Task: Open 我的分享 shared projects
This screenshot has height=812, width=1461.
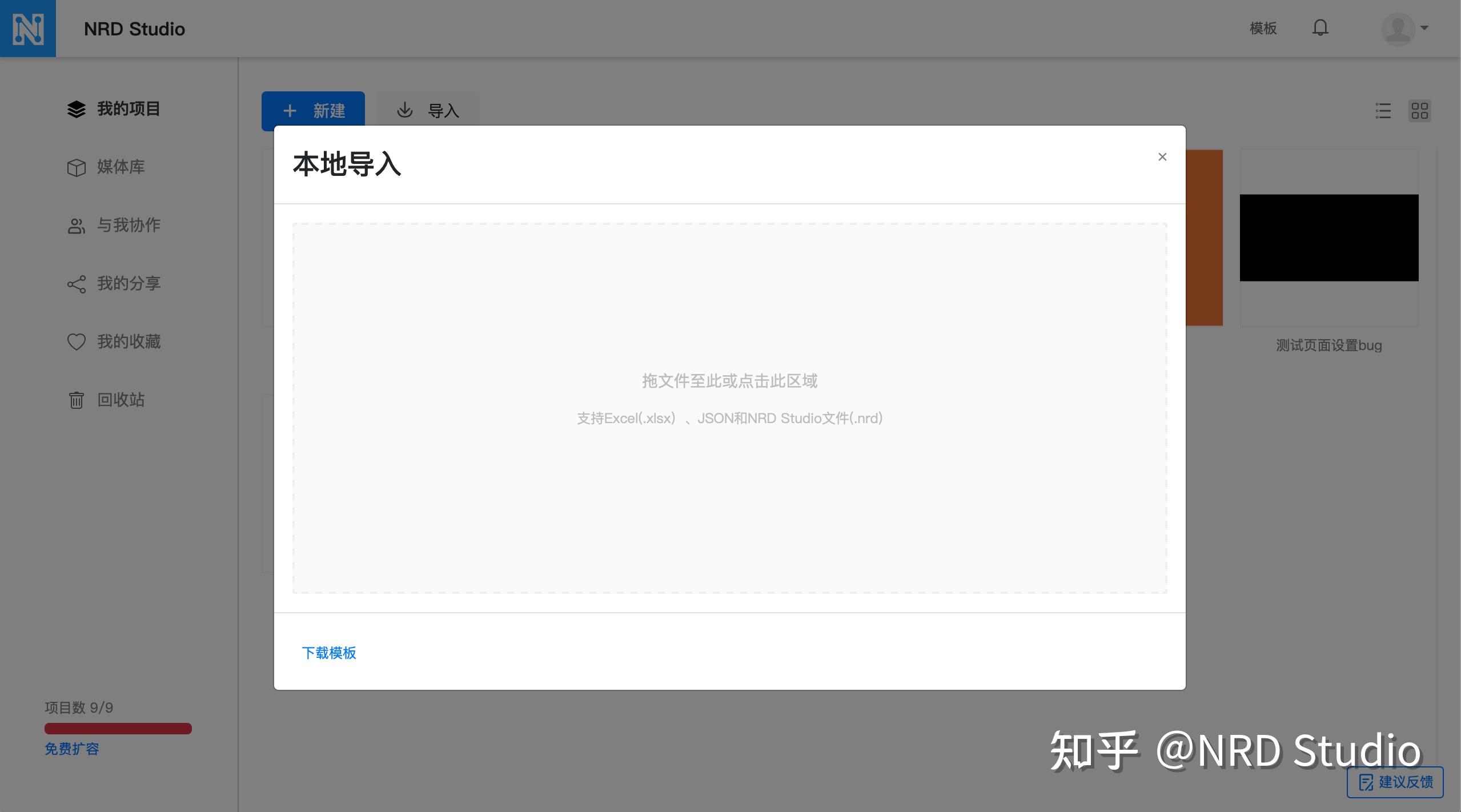Action: 128,284
